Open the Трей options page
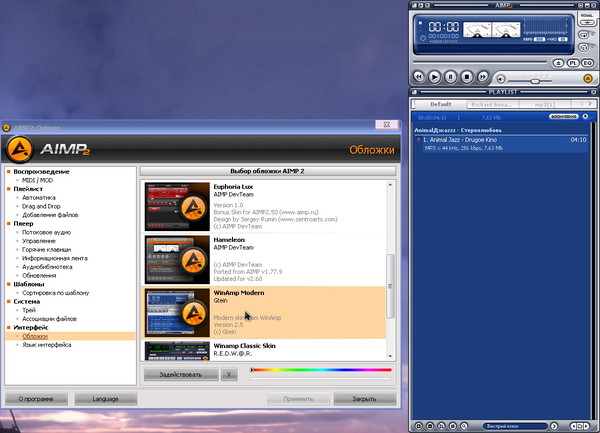The height and width of the screenshot is (433, 600). click(29, 310)
